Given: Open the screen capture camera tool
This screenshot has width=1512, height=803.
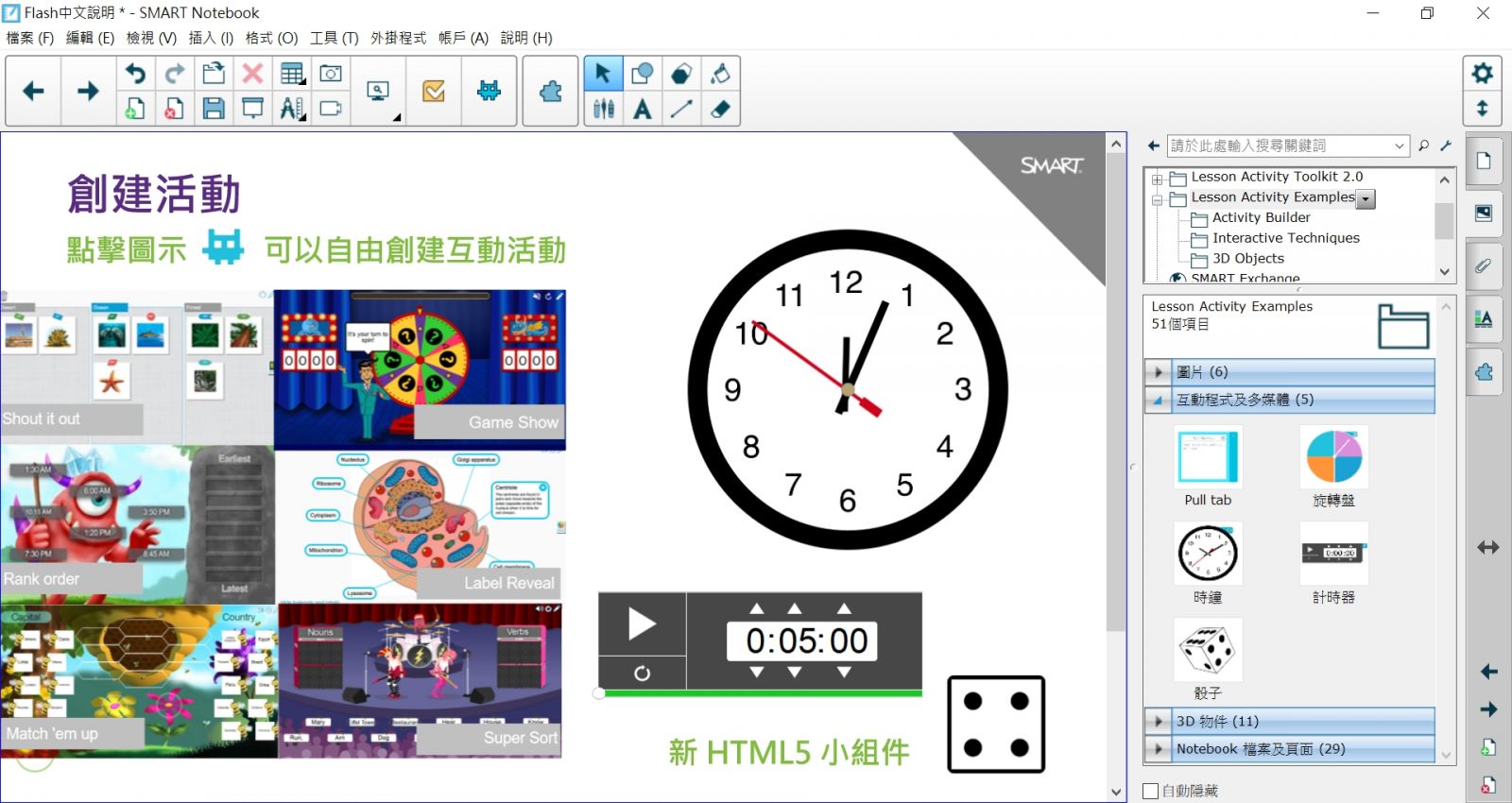Looking at the screenshot, I should 331,74.
